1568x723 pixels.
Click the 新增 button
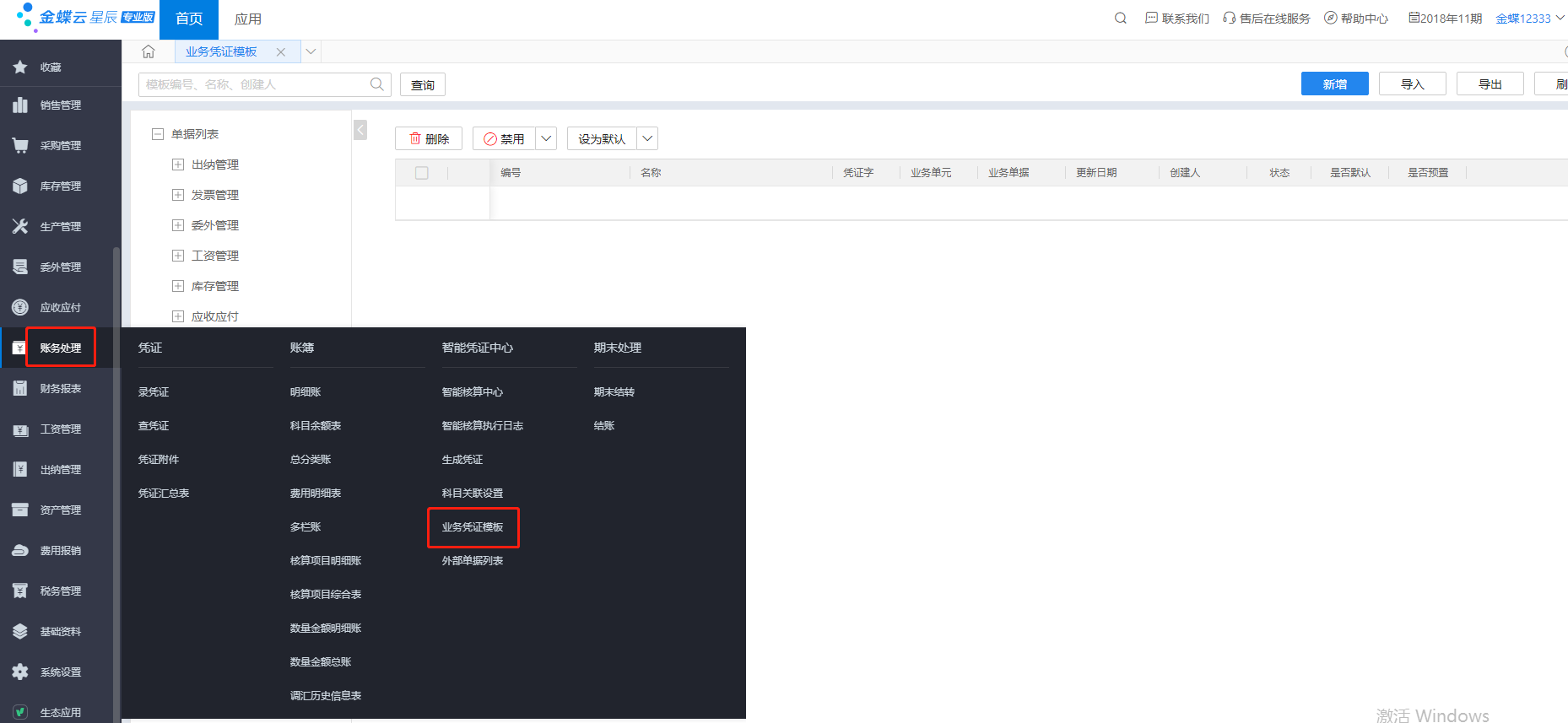tap(1335, 84)
